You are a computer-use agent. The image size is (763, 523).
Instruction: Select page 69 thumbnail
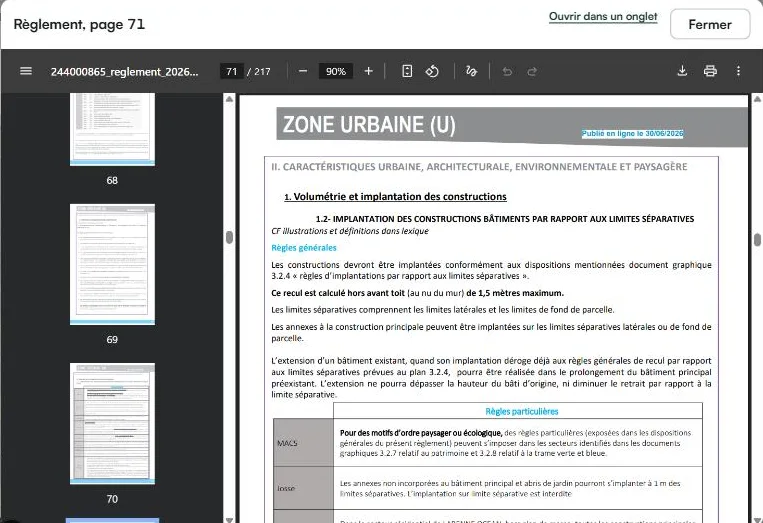[x=112, y=264]
